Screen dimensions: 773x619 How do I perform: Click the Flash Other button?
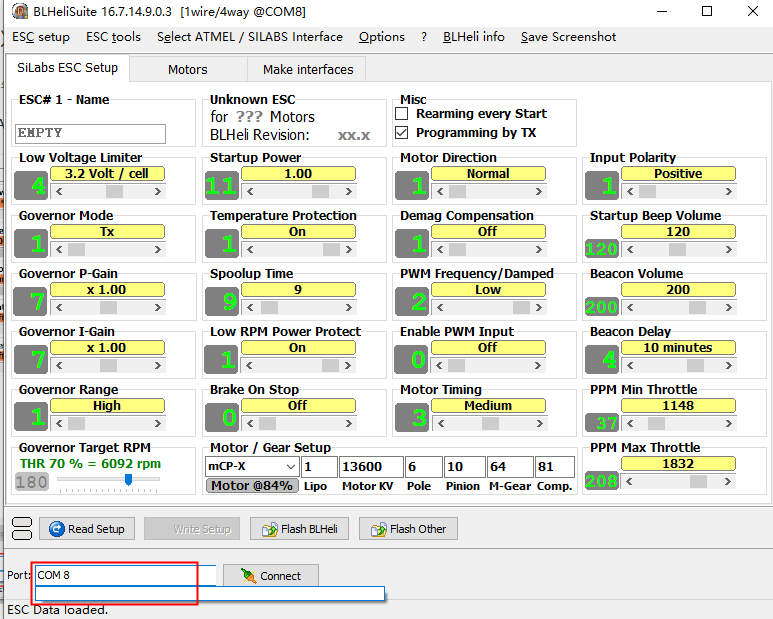pos(408,529)
